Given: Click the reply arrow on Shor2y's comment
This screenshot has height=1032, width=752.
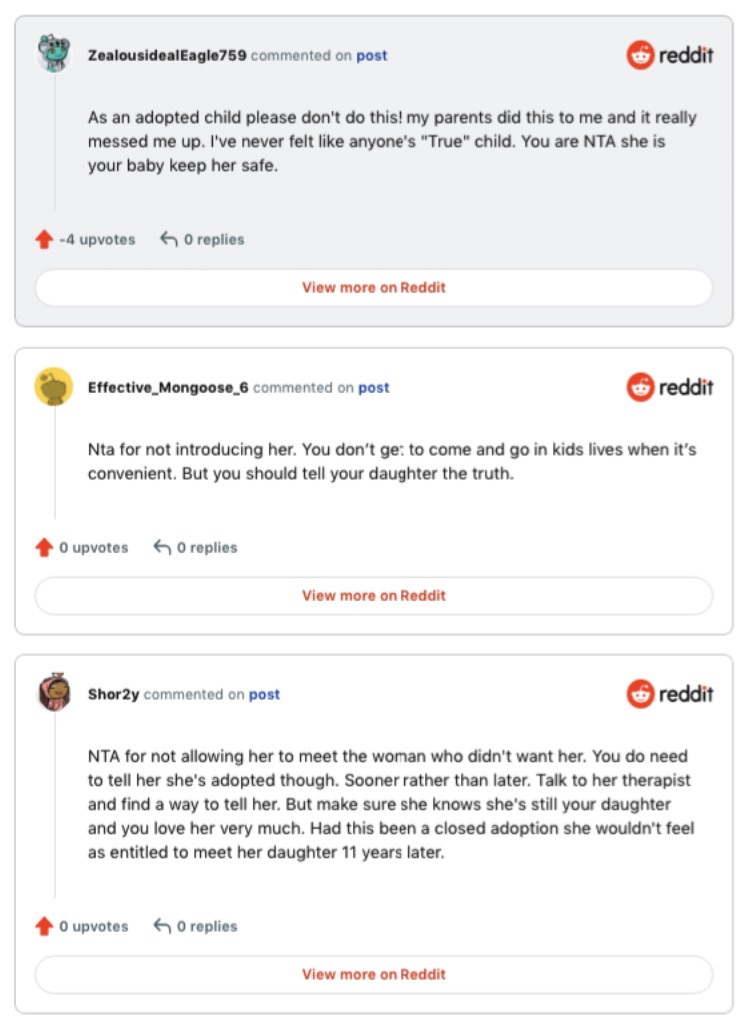Looking at the screenshot, I should [162, 927].
